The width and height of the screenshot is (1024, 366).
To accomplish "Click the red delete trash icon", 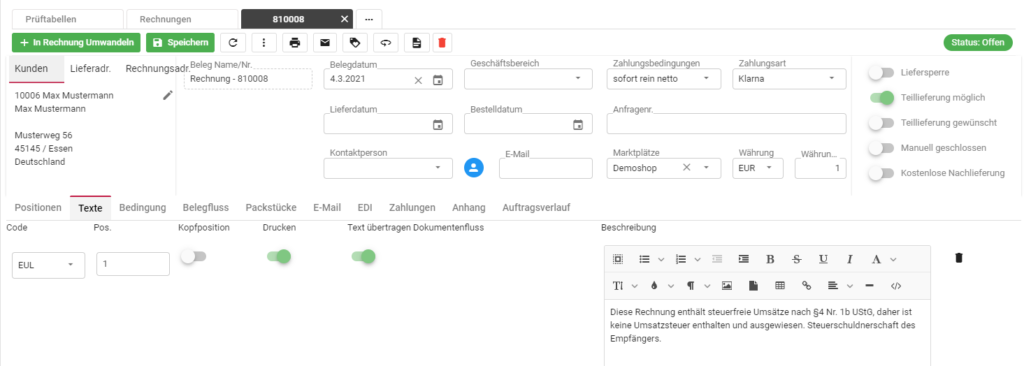I will pos(442,42).
